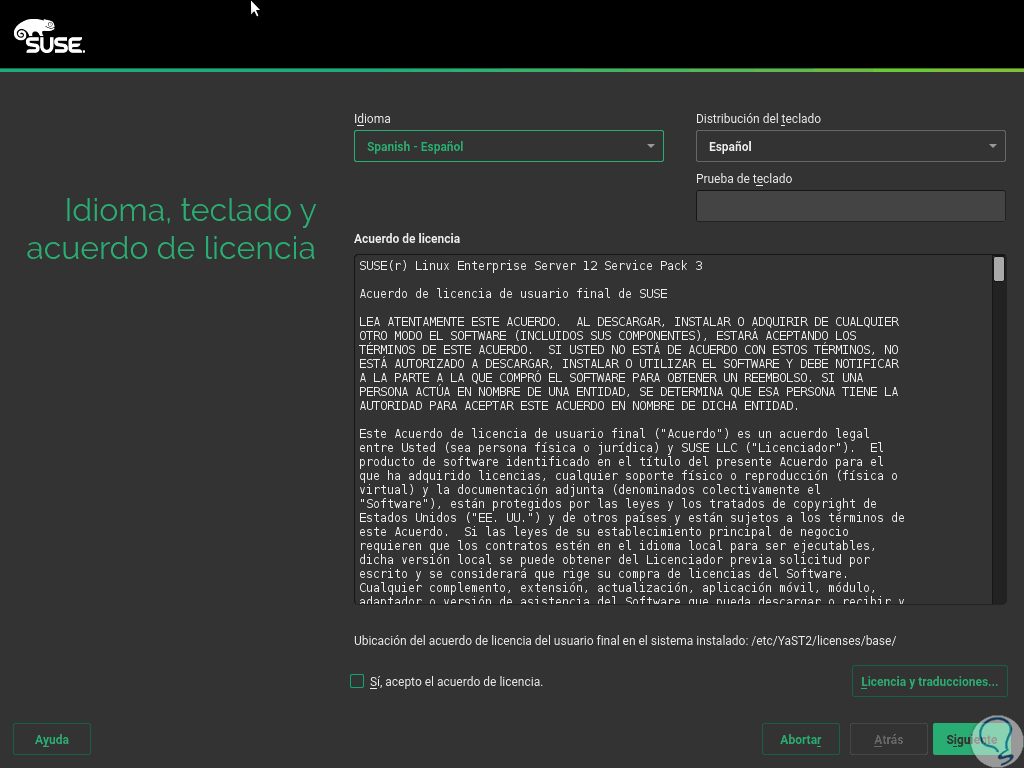1024x768 pixels.
Task: Open the keyboard layout Español dropdown
Action: tap(850, 146)
